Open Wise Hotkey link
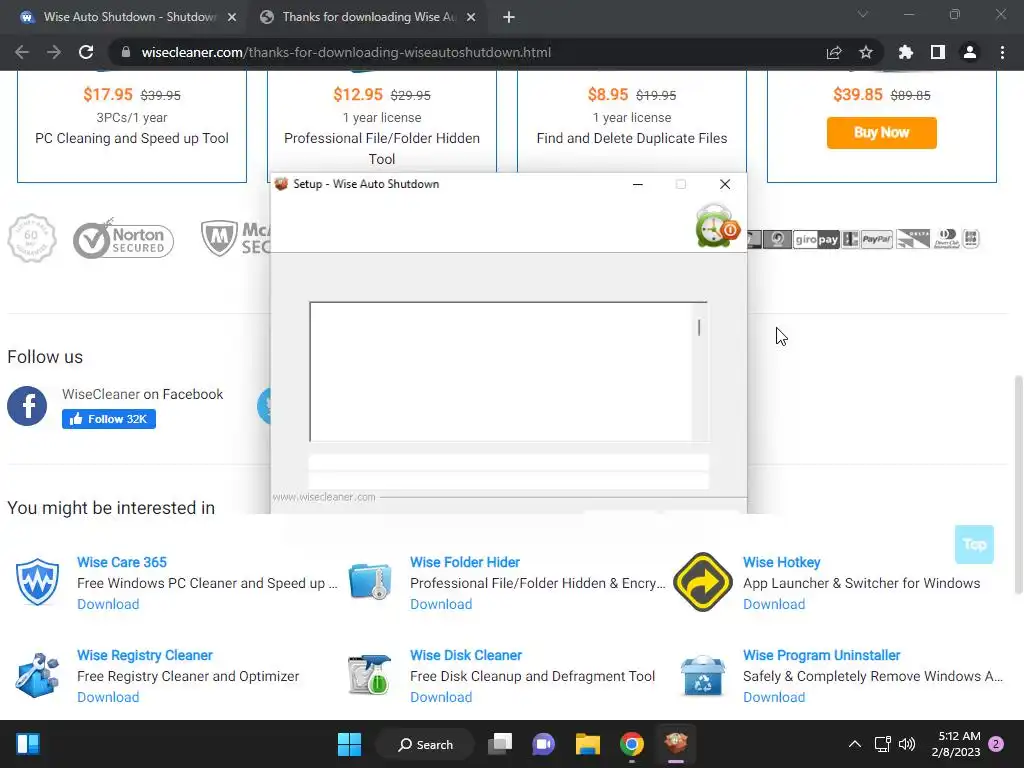The height and width of the screenshot is (768, 1024). tap(782, 562)
